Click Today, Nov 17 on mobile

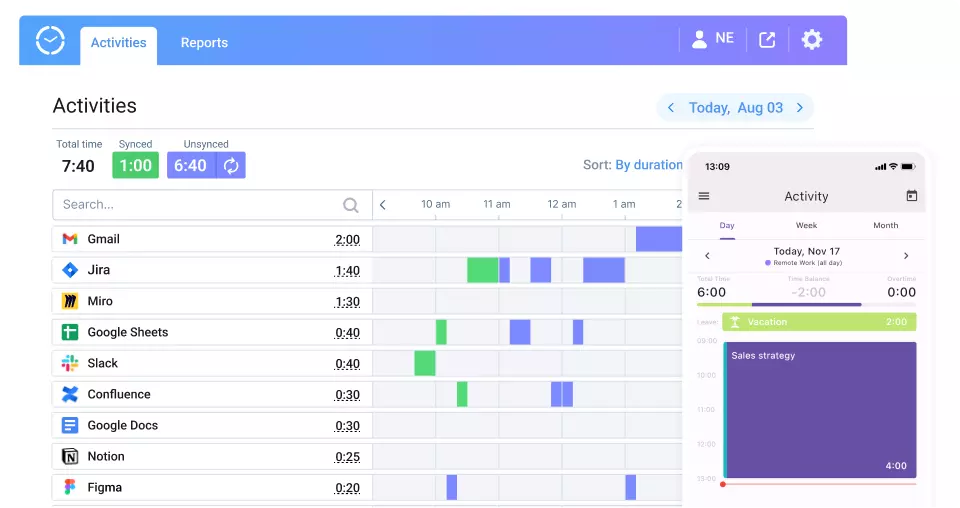[x=806, y=252]
